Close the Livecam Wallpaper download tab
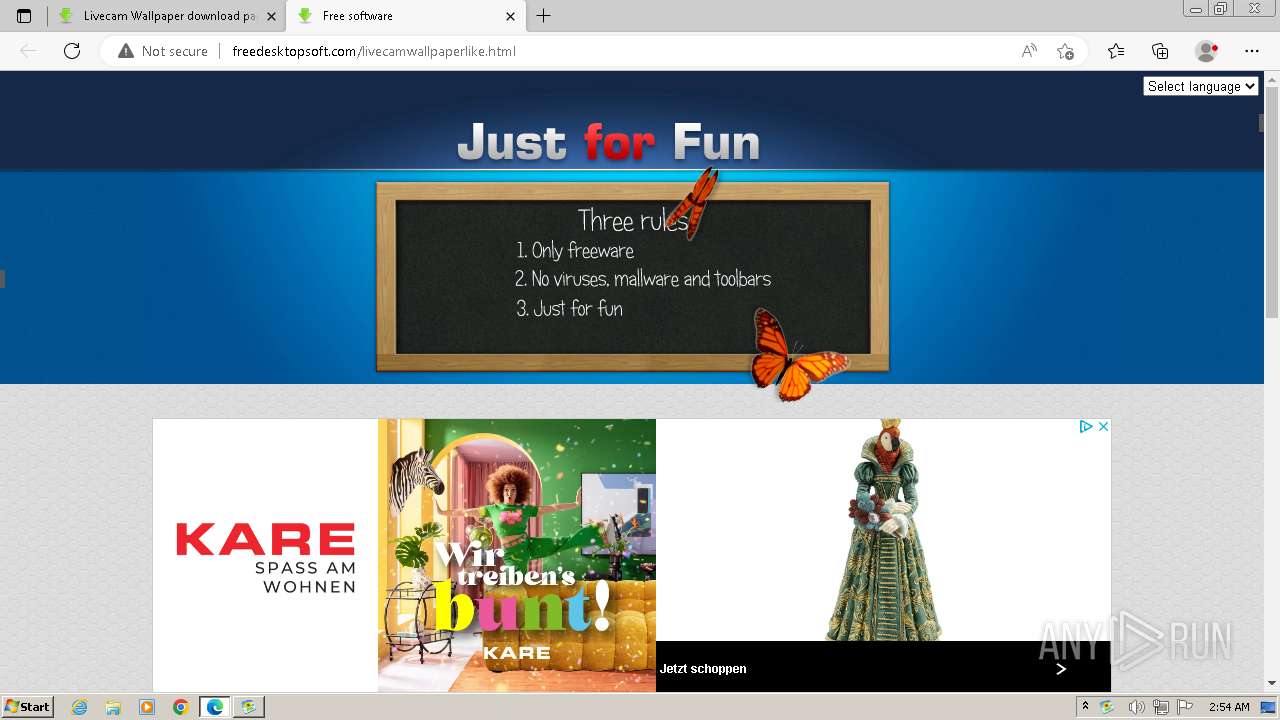This screenshot has width=1280, height=720. (271, 16)
